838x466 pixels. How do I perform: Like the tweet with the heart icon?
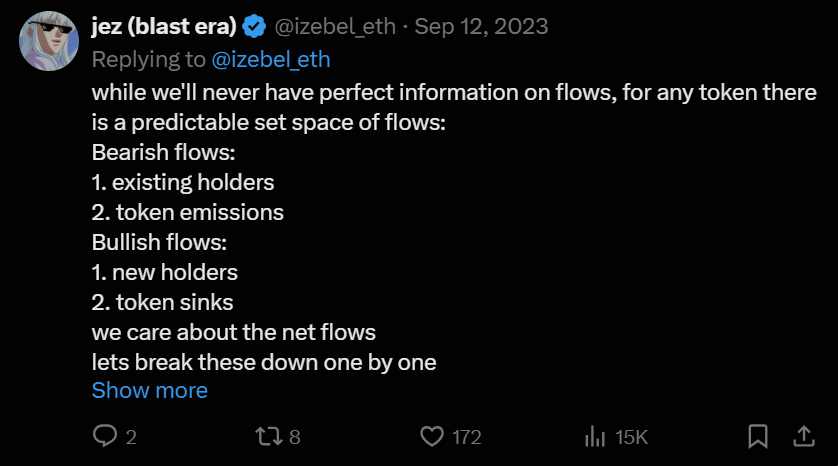coord(431,436)
